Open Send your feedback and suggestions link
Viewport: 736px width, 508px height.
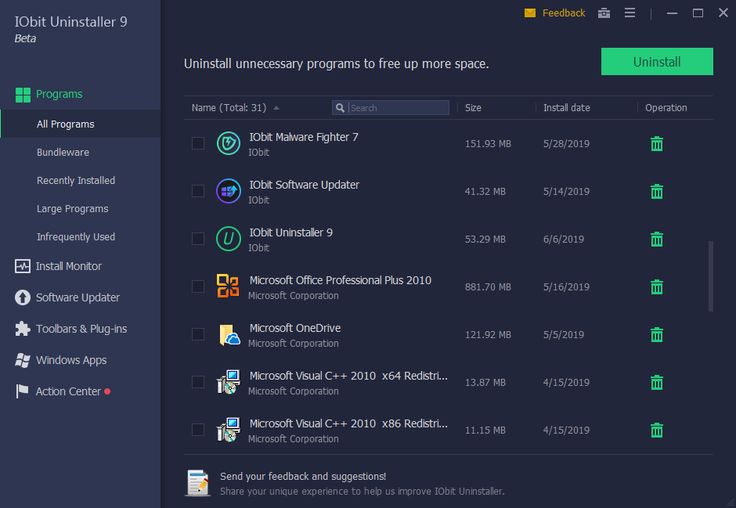click(x=303, y=476)
